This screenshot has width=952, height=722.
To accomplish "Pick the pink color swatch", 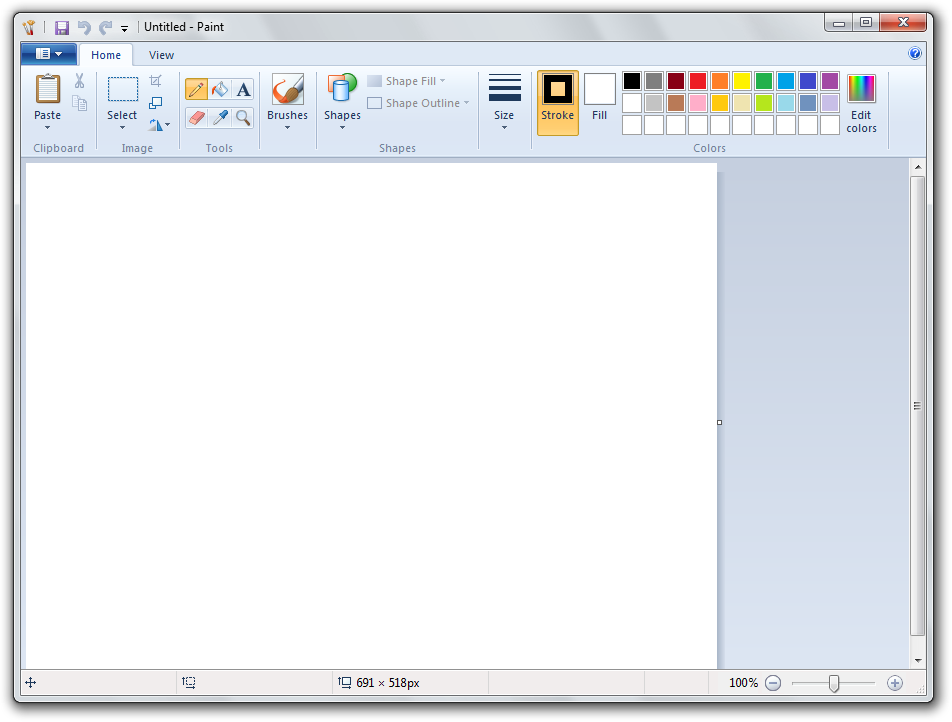I will [x=698, y=103].
